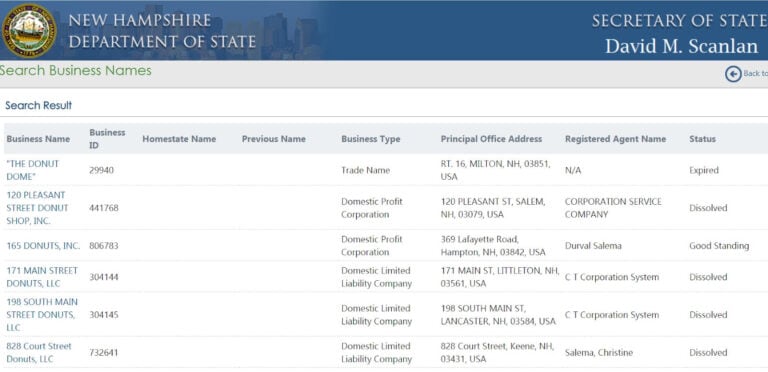
Task: Click the Business ID column header
Action: coord(107,139)
